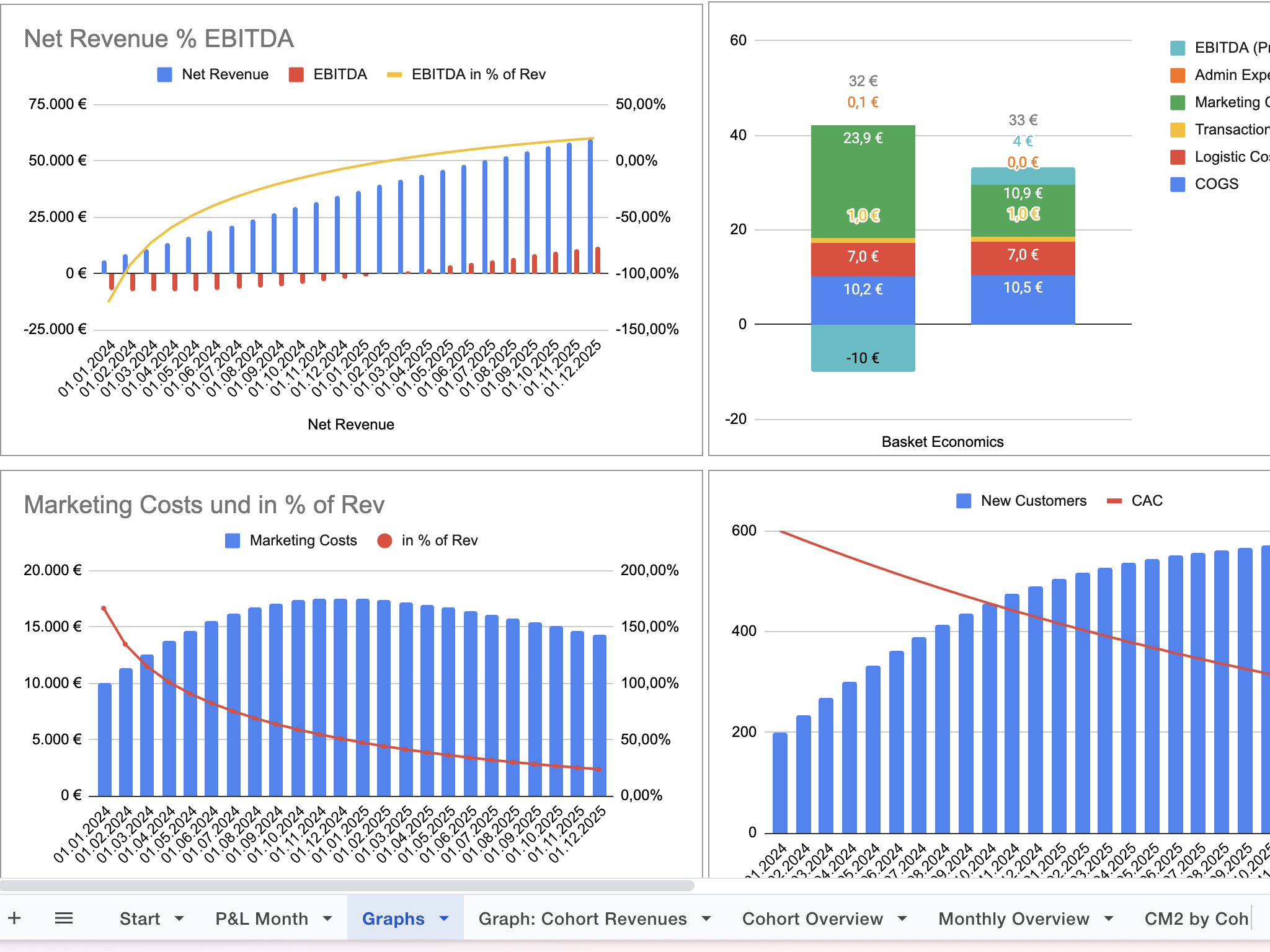Expand the Cohort Overview tab arrow

click(902, 919)
